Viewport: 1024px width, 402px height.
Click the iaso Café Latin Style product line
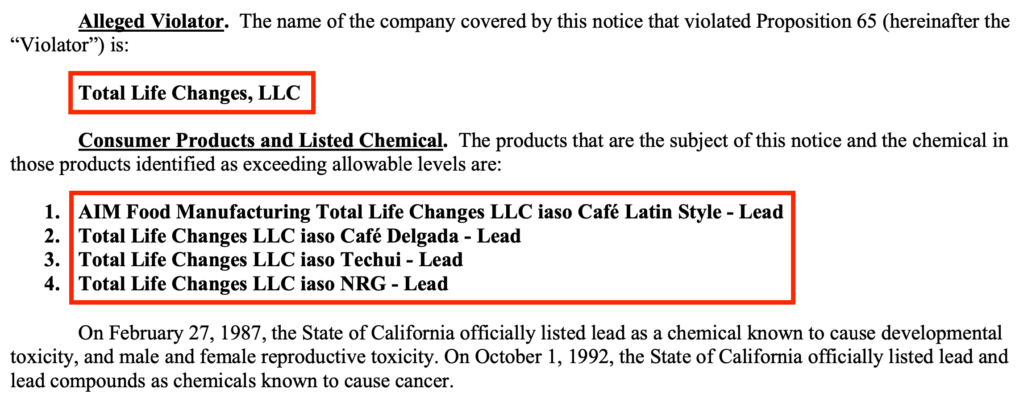tap(430, 212)
